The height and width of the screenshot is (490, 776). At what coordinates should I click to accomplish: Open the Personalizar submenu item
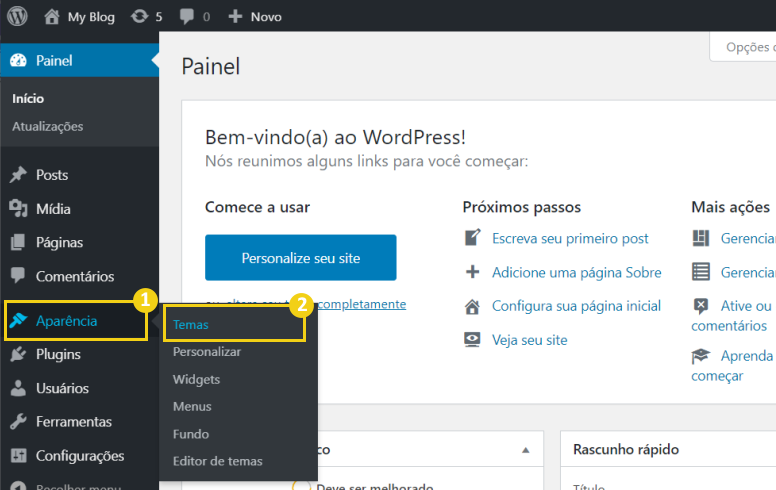coord(207,352)
